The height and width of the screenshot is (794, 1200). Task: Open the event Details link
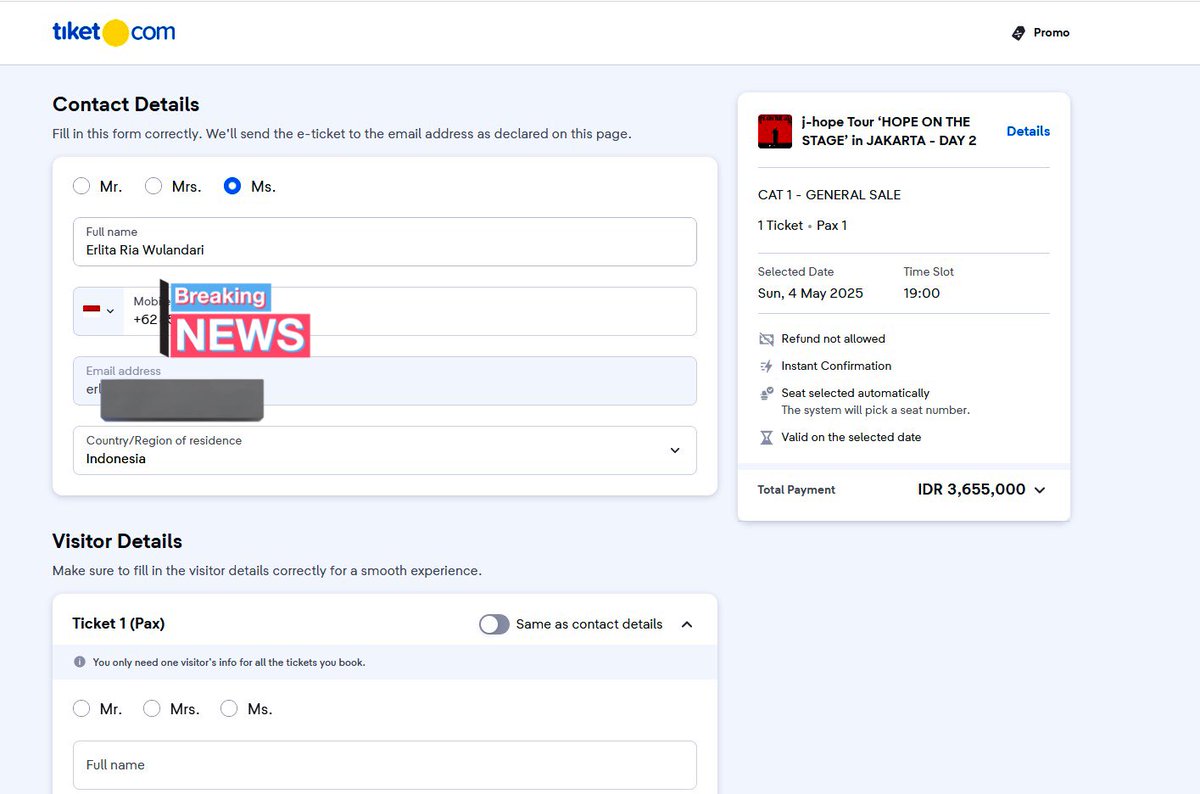pyautogui.click(x=1028, y=131)
